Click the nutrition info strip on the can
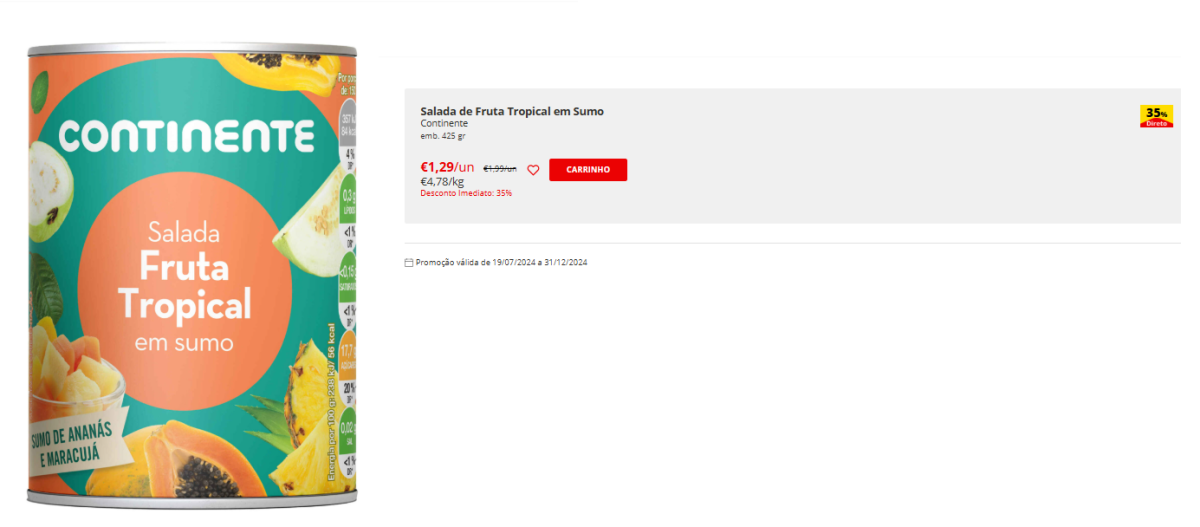 pyautogui.click(x=347, y=280)
